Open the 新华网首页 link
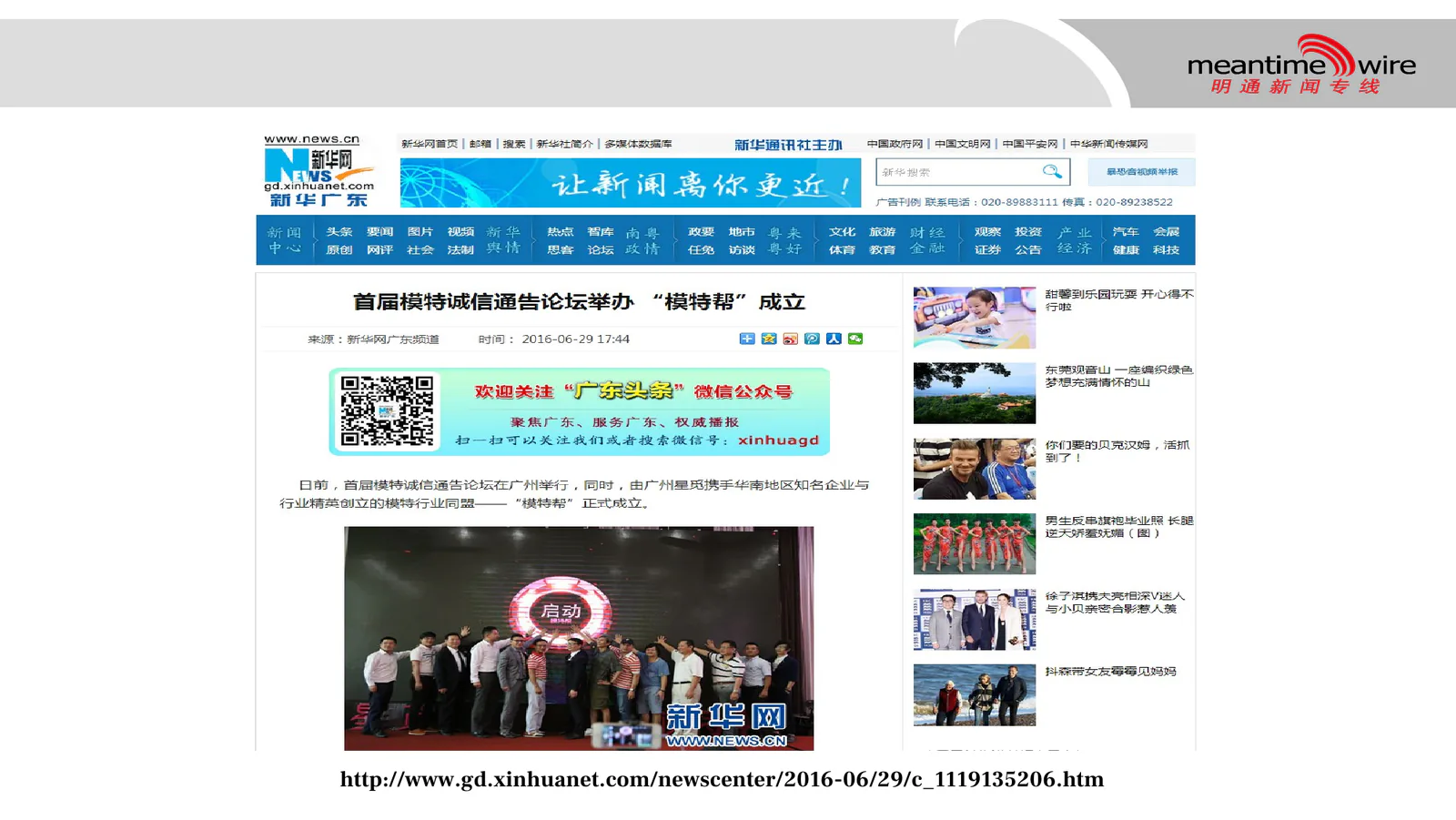 pyautogui.click(x=430, y=144)
